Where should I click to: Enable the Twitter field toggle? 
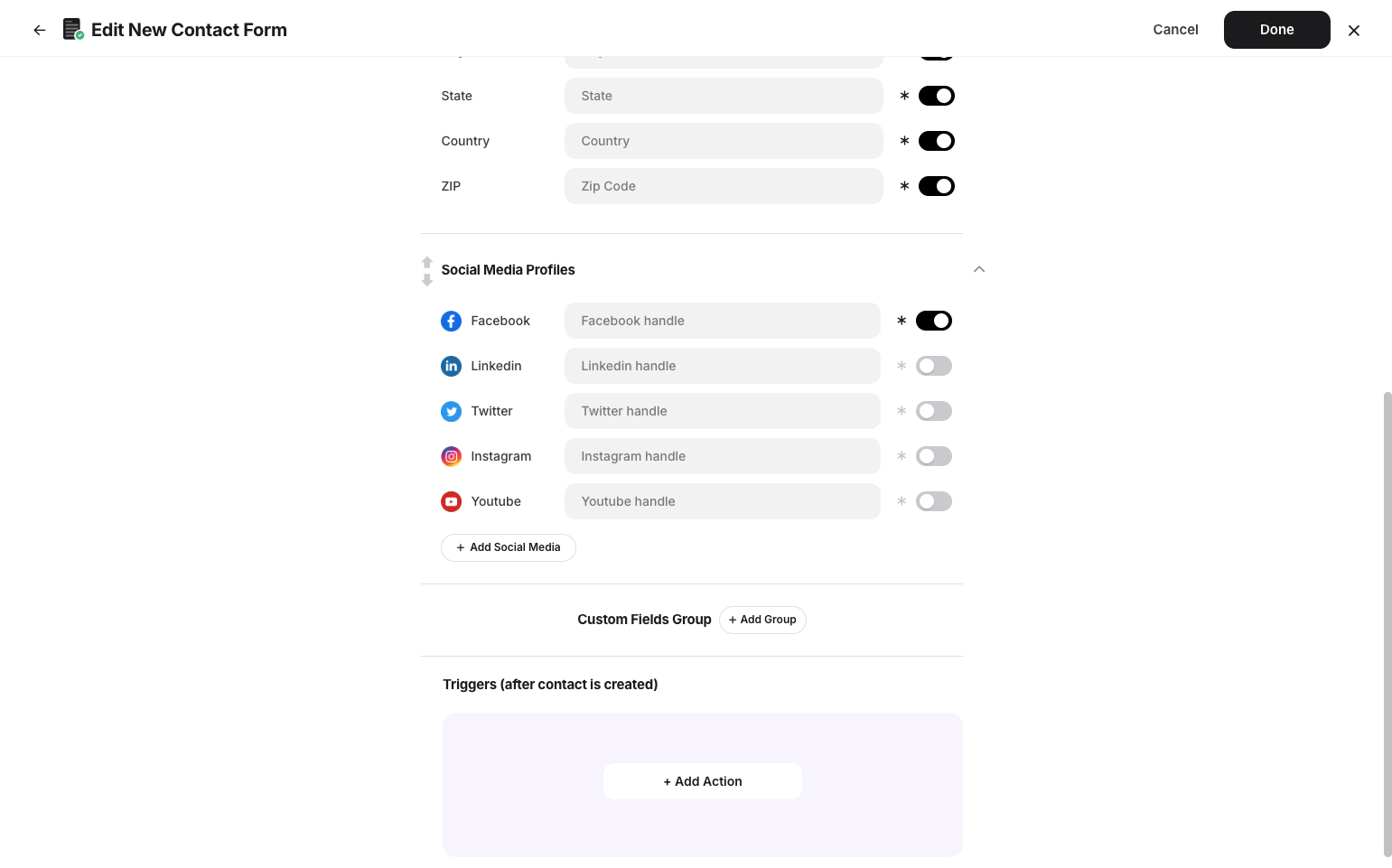coord(934,411)
